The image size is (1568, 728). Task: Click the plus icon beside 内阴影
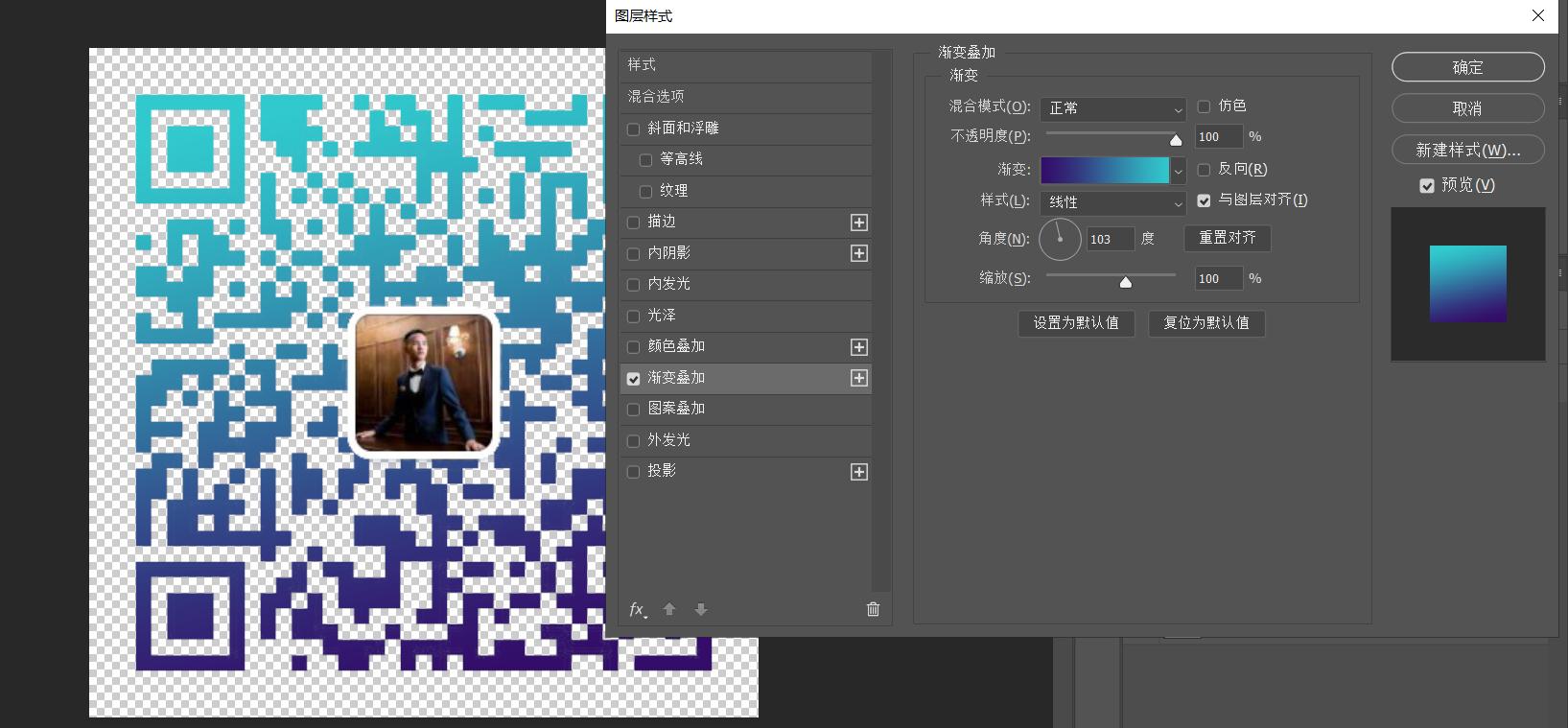[859, 253]
